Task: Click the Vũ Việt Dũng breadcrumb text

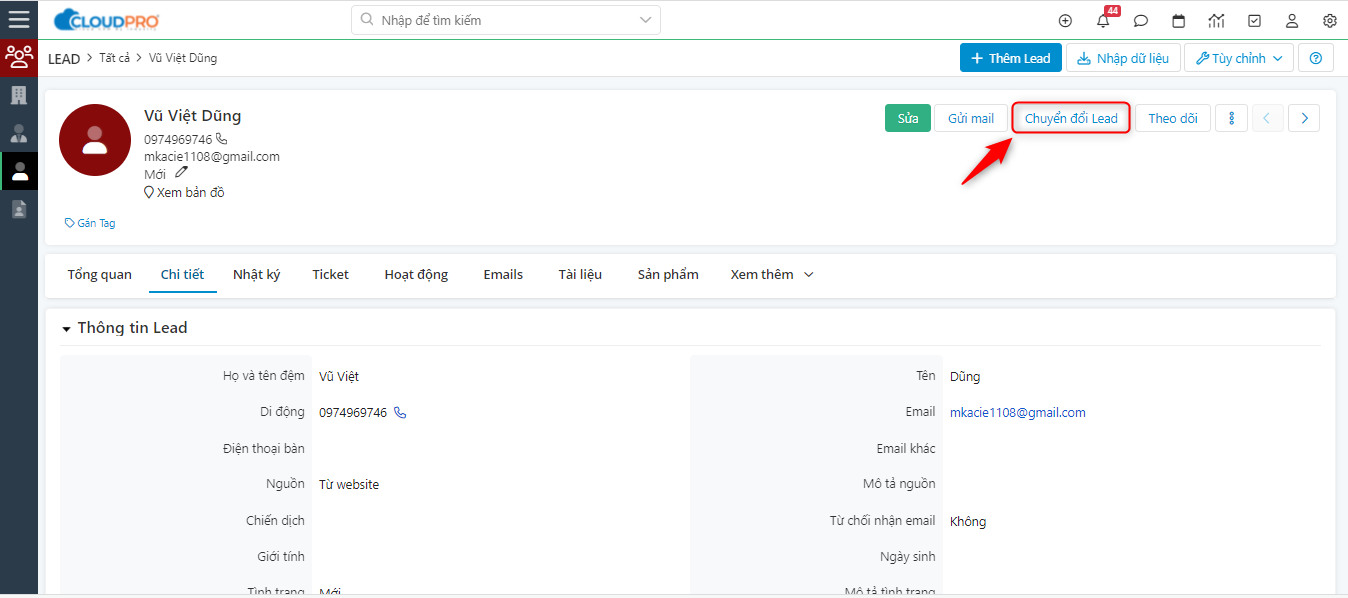Action: [183, 58]
